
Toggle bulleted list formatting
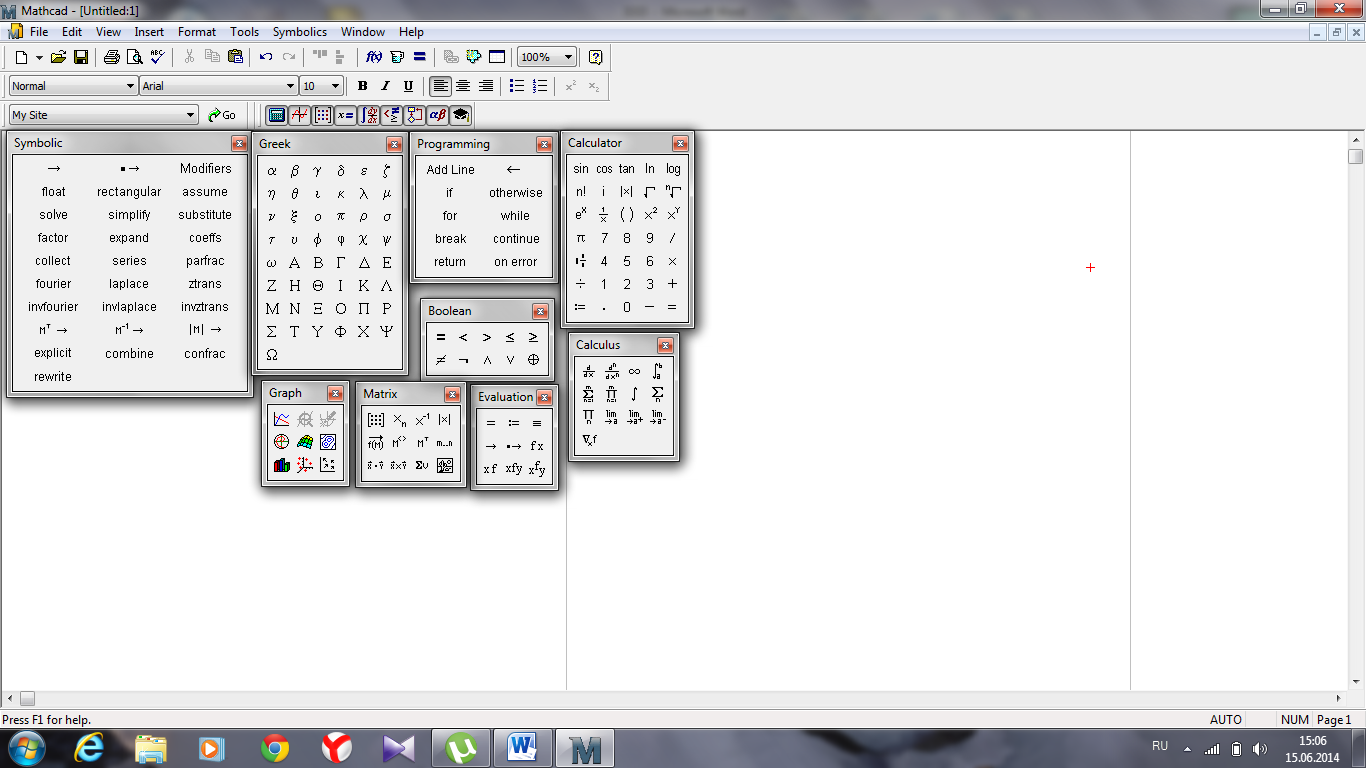[517, 86]
